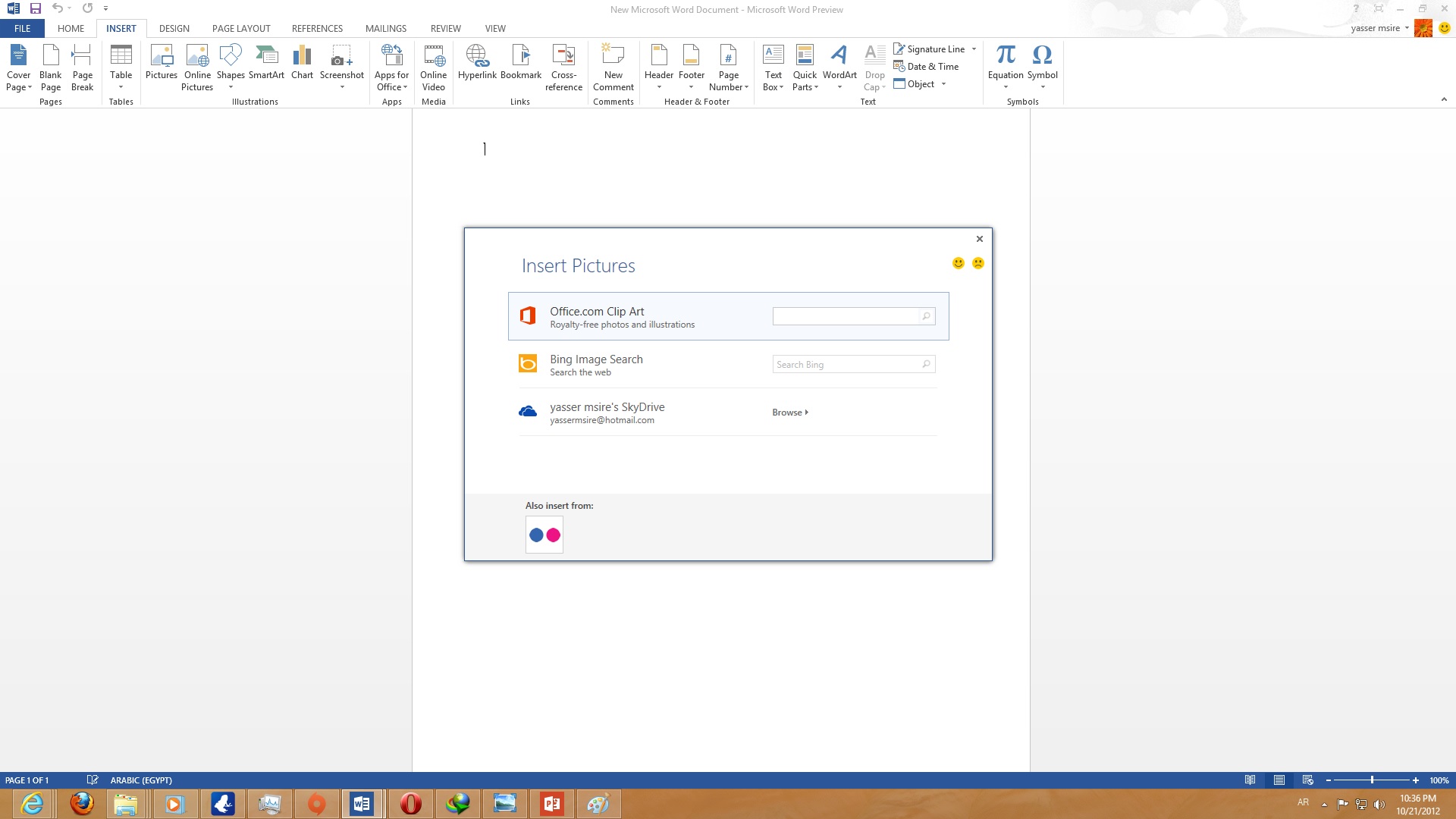This screenshot has height=819, width=1456.
Task: Switch to the MAILINGS tab
Action: tap(386, 28)
